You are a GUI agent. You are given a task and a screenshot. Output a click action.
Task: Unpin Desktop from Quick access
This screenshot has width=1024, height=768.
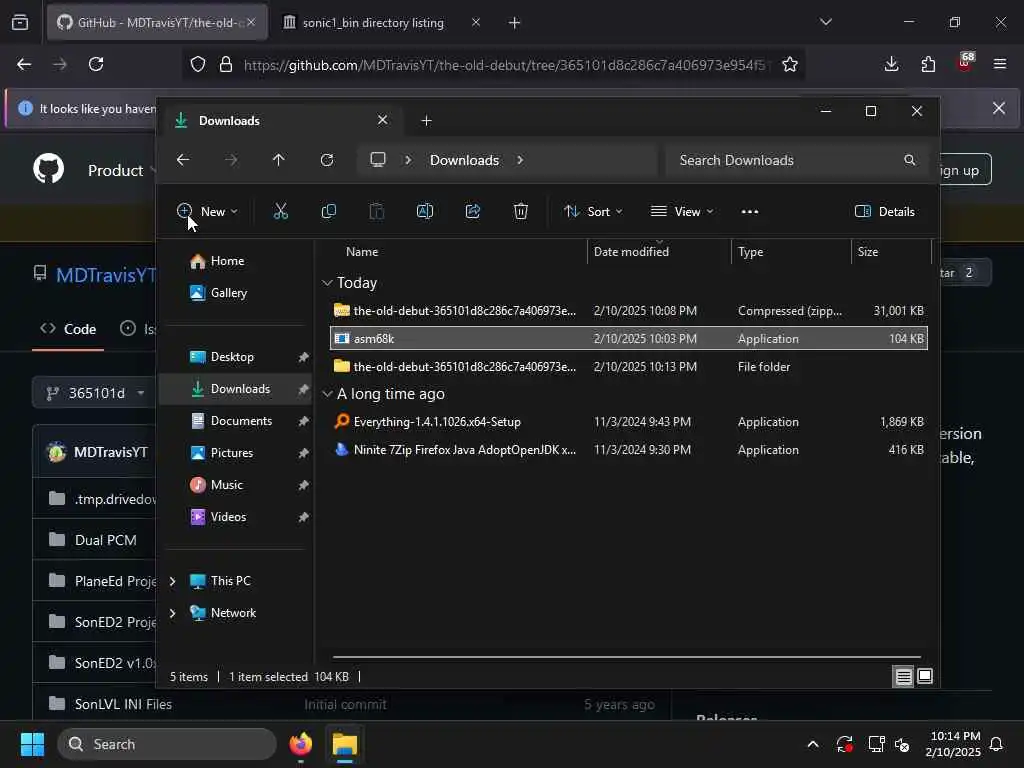[303, 357]
